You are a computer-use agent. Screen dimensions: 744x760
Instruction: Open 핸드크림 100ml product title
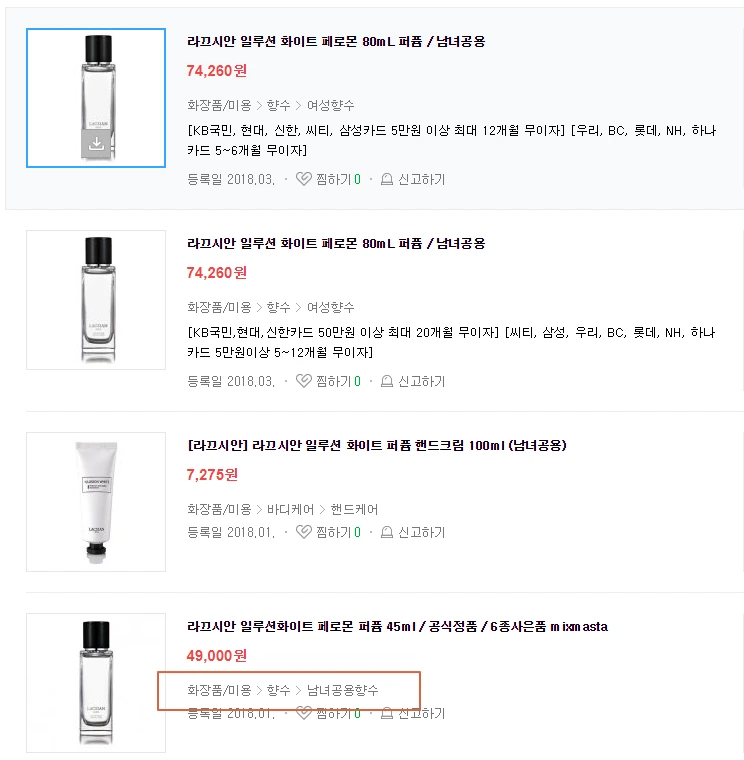point(377,445)
